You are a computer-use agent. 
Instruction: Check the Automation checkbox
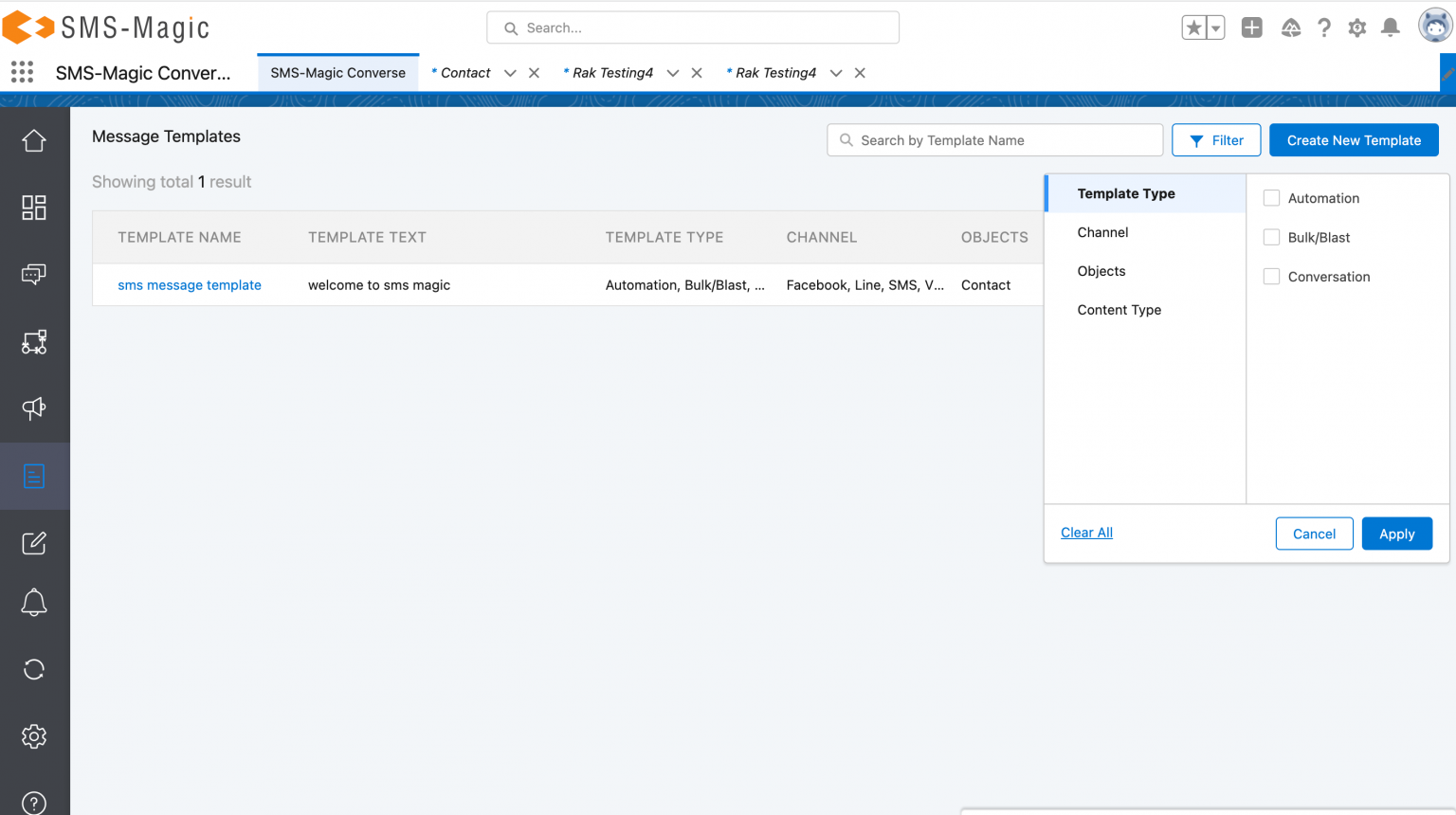1271,198
